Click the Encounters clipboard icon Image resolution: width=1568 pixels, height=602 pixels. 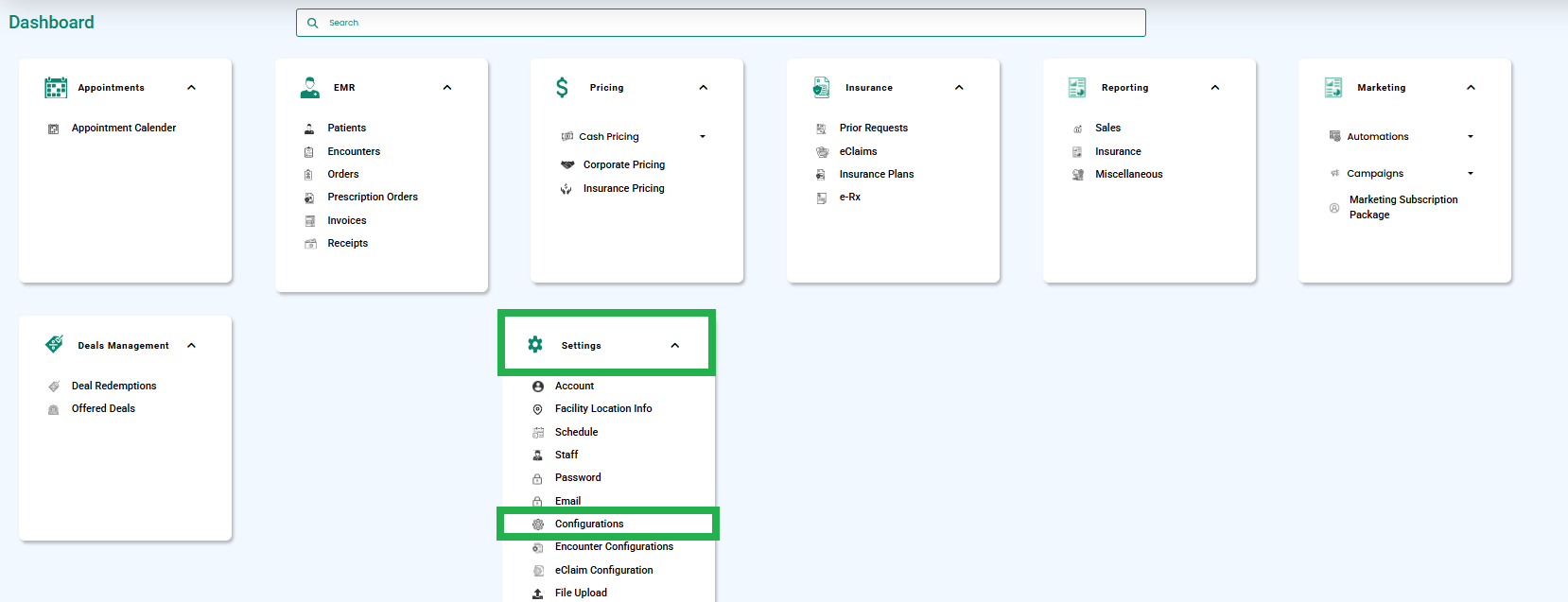click(309, 151)
